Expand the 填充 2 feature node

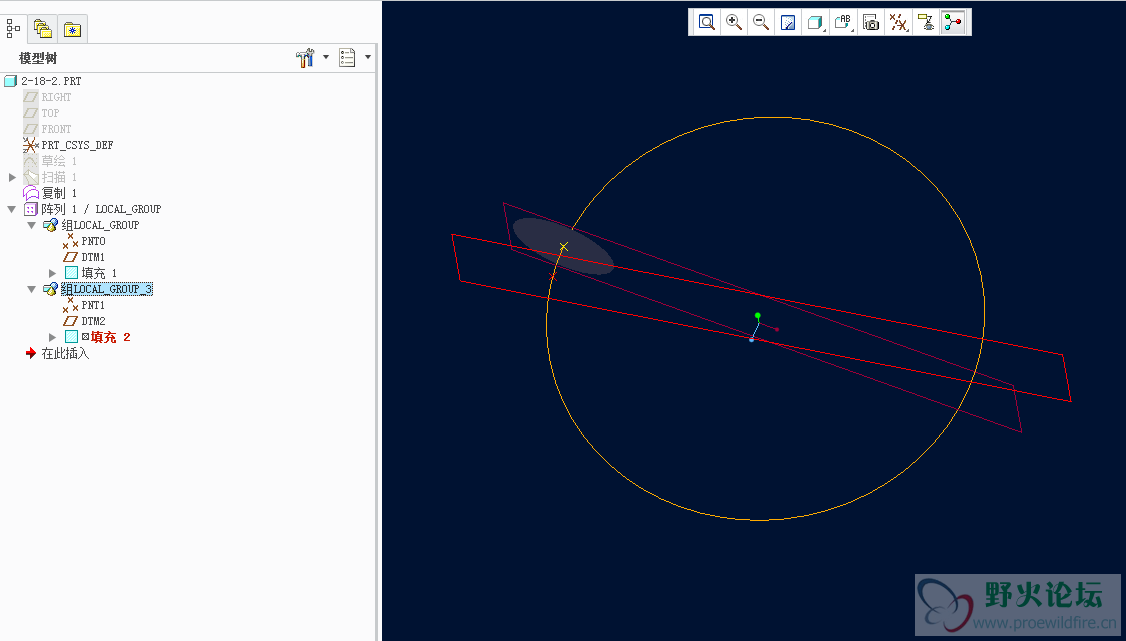tap(52, 337)
